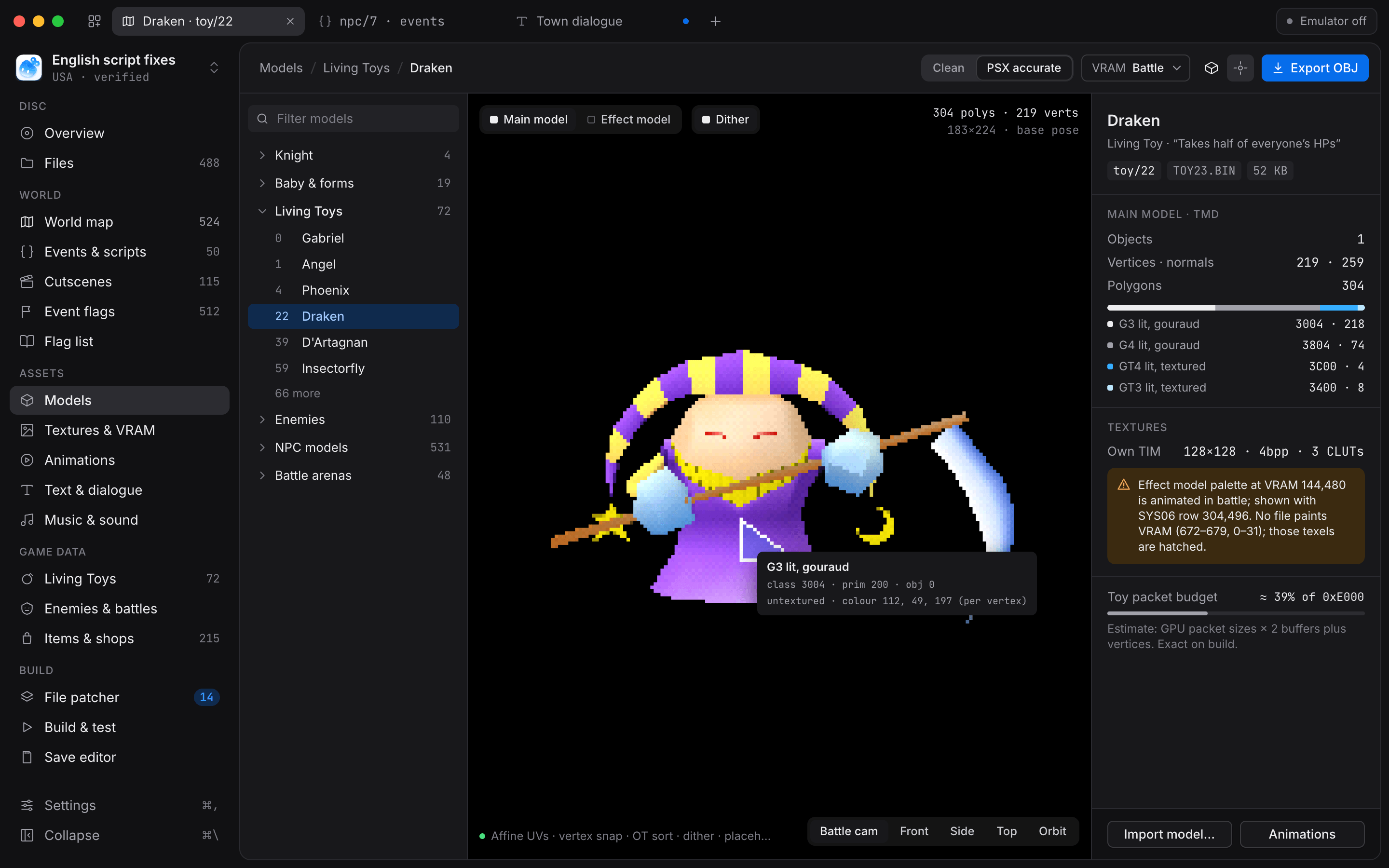This screenshot has height=868, width=1389.
Task: Open World map section
Action: click(120, 222)
